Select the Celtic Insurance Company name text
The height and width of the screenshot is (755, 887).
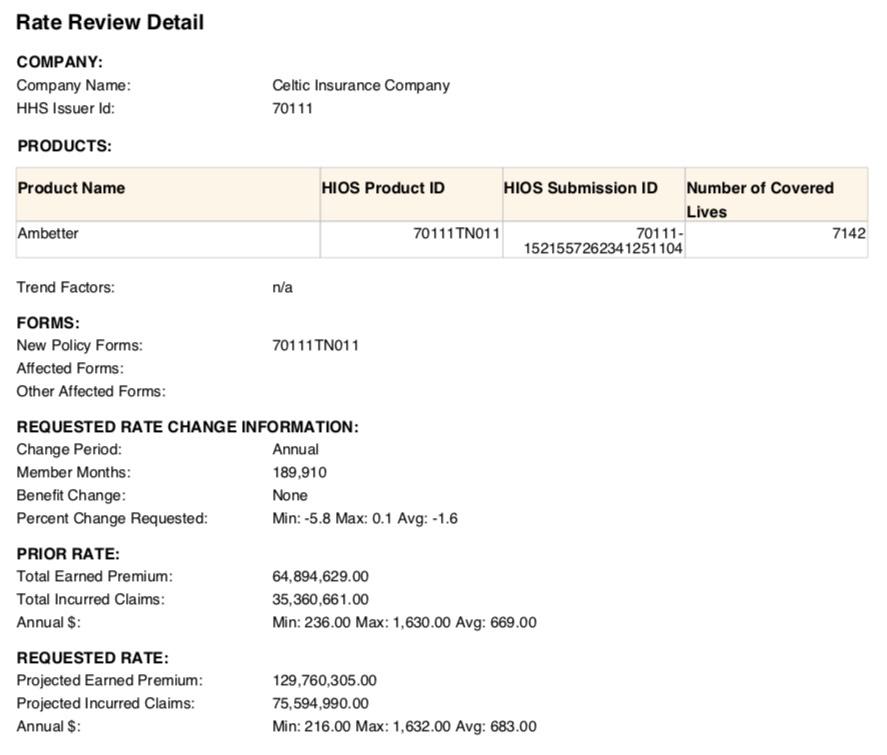click(360, 85)
